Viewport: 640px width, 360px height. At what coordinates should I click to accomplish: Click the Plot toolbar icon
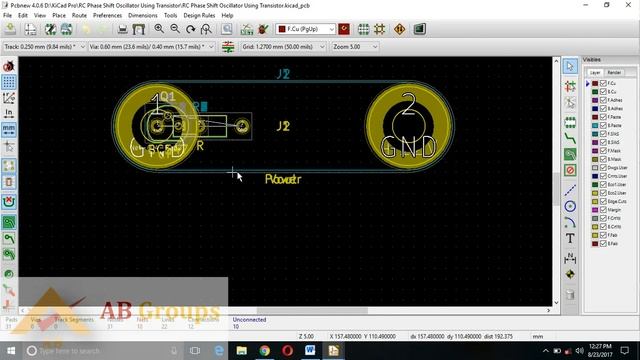coord(139,29)
